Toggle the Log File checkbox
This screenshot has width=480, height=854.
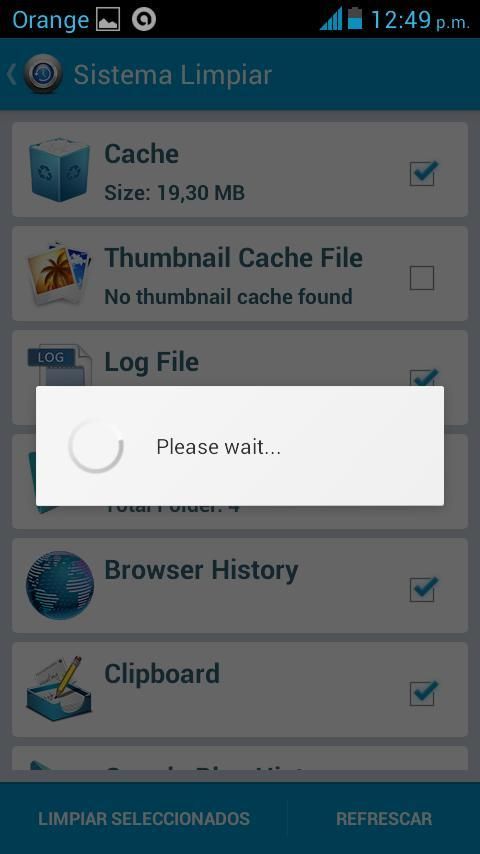click(423, 377)
